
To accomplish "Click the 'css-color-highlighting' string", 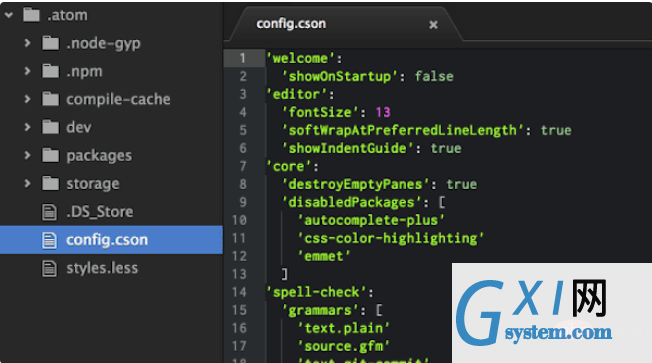I will (x=390, y=238).
